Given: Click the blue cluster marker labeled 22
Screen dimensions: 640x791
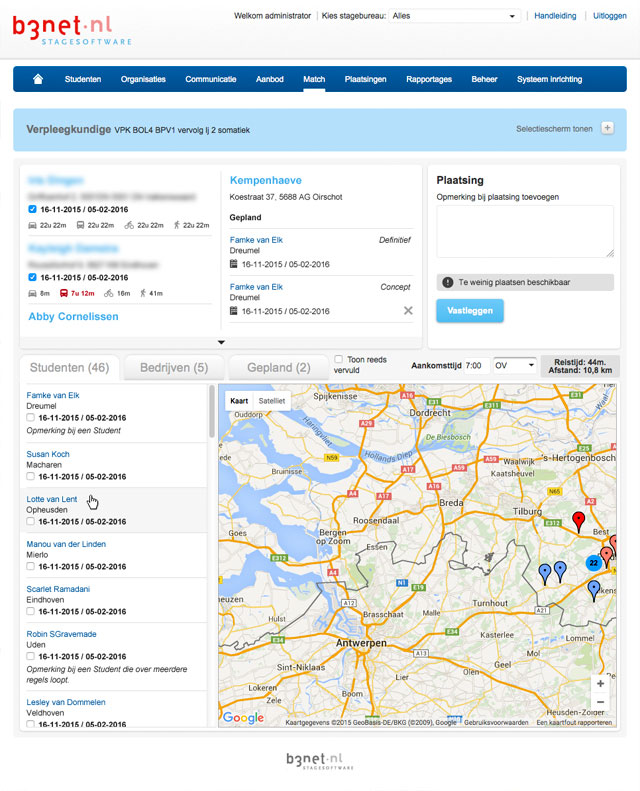Looking at the screenshot, I should tap(594, 563).
